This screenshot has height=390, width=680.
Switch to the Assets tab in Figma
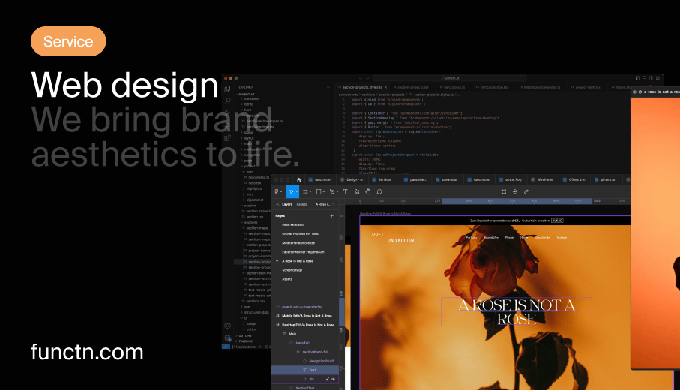302,204
